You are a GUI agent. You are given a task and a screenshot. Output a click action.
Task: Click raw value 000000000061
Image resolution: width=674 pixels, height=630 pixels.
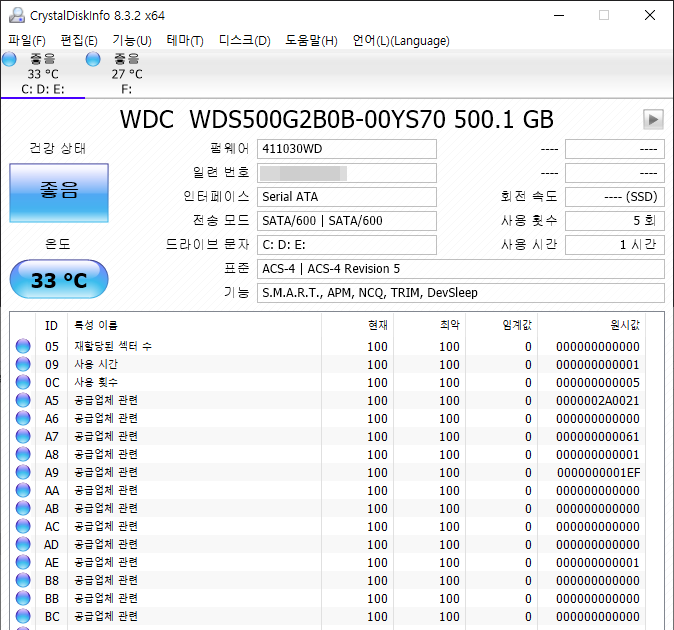[598, 437]
